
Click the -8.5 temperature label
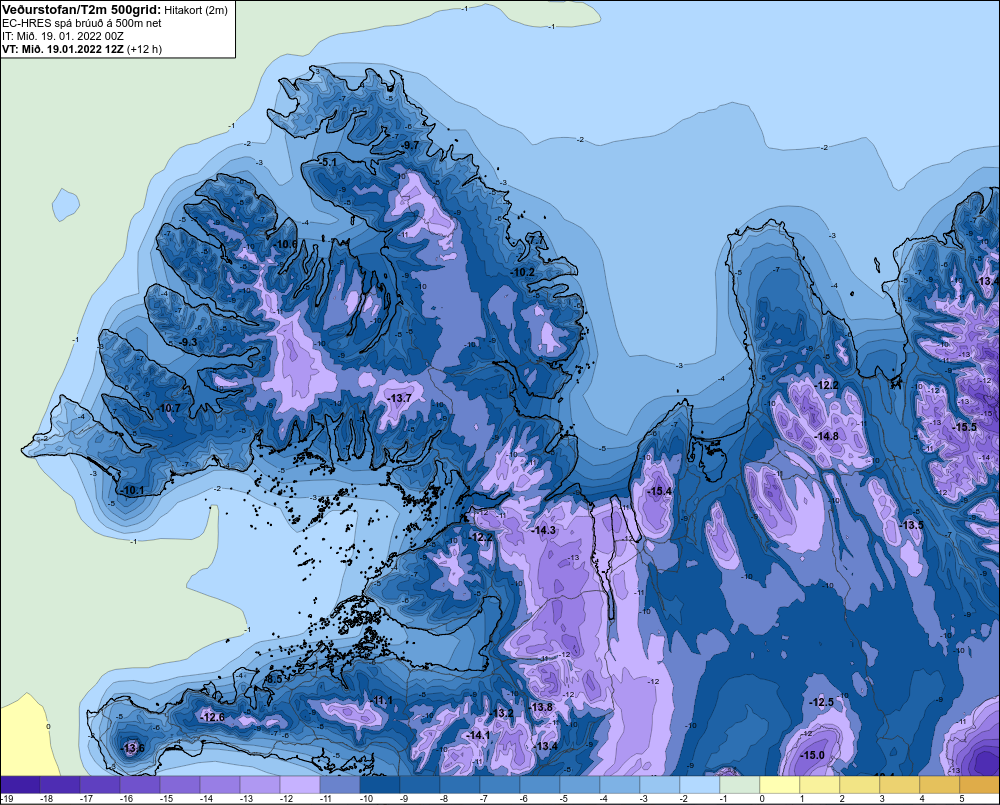[x=274, y=680]
